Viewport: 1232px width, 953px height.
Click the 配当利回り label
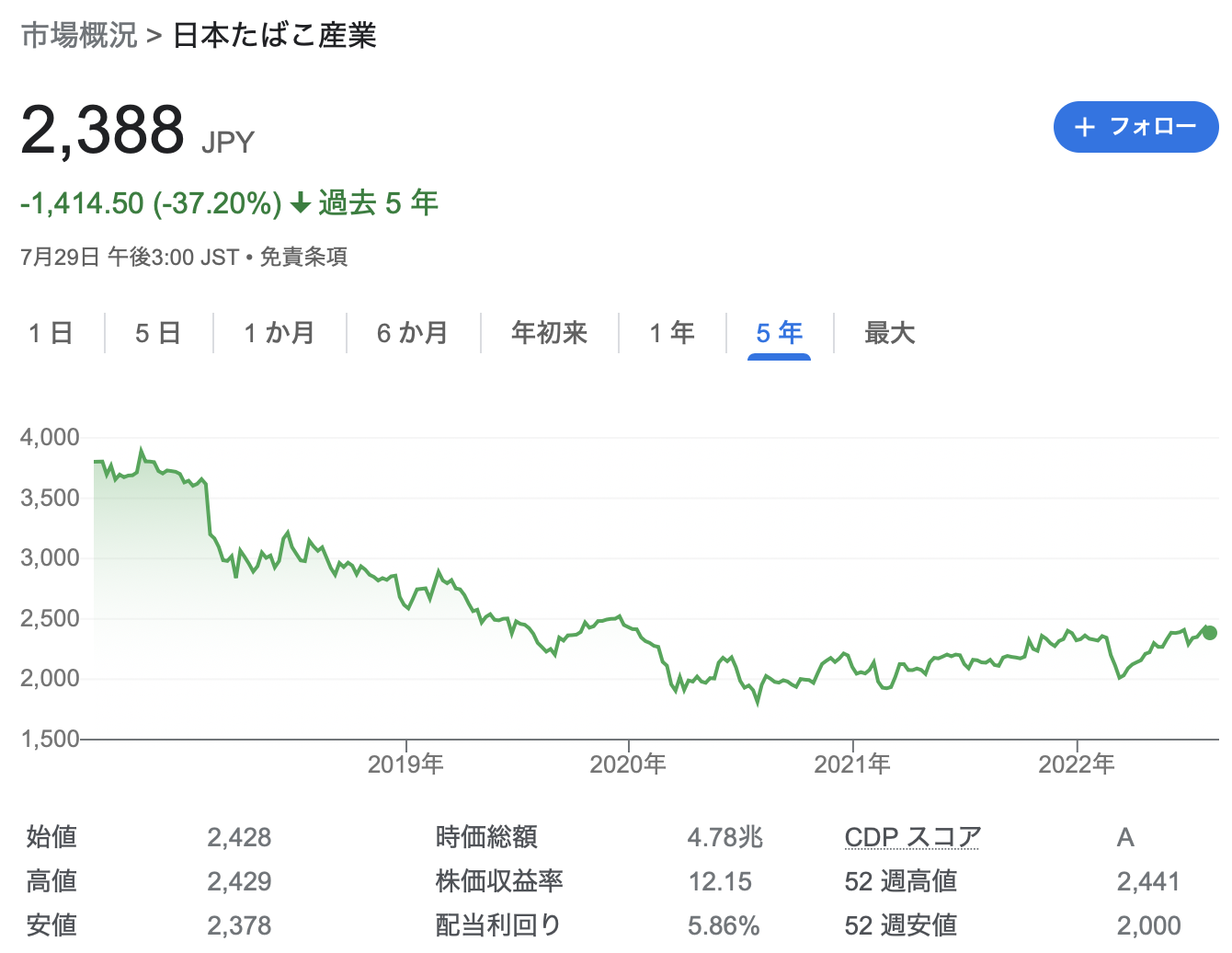click(497, 925)
